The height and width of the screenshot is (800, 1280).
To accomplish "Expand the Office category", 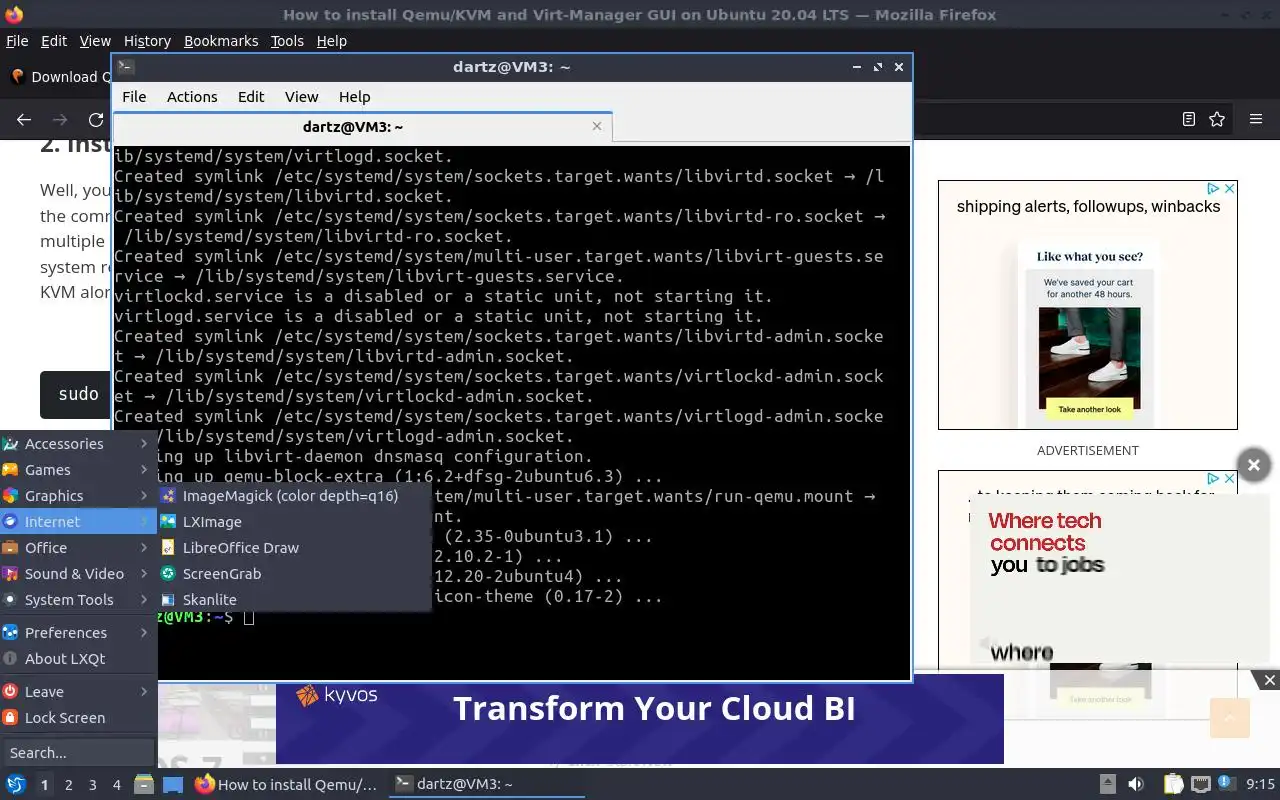I will [79, 547].
